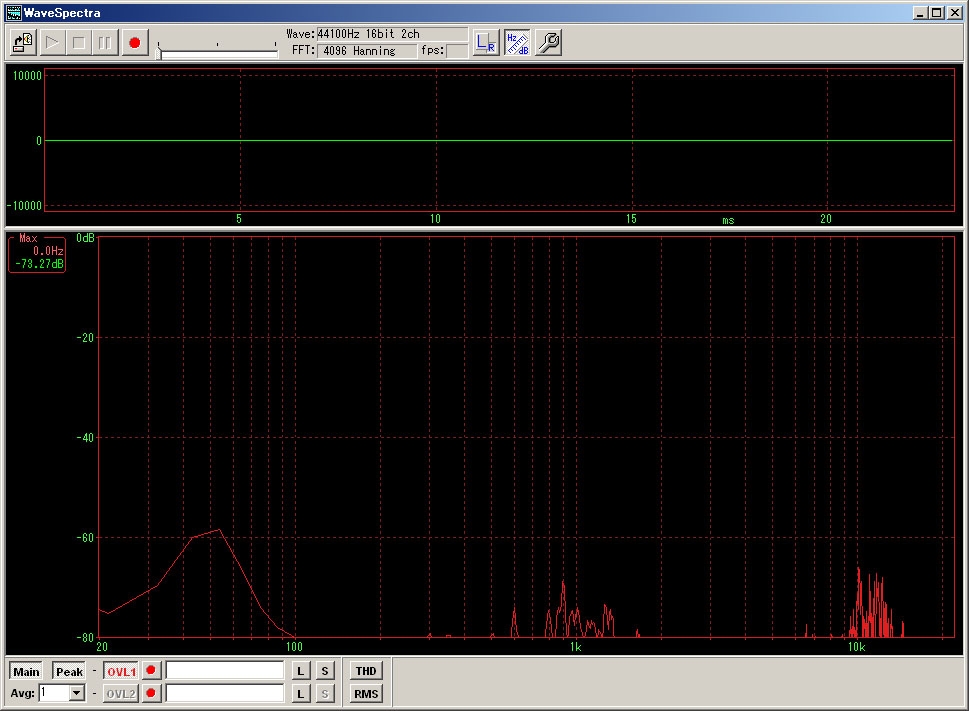Viewport: 969px width, 711px height.
Task: Open settings with the wrench icon
Action: coord(548,43)
